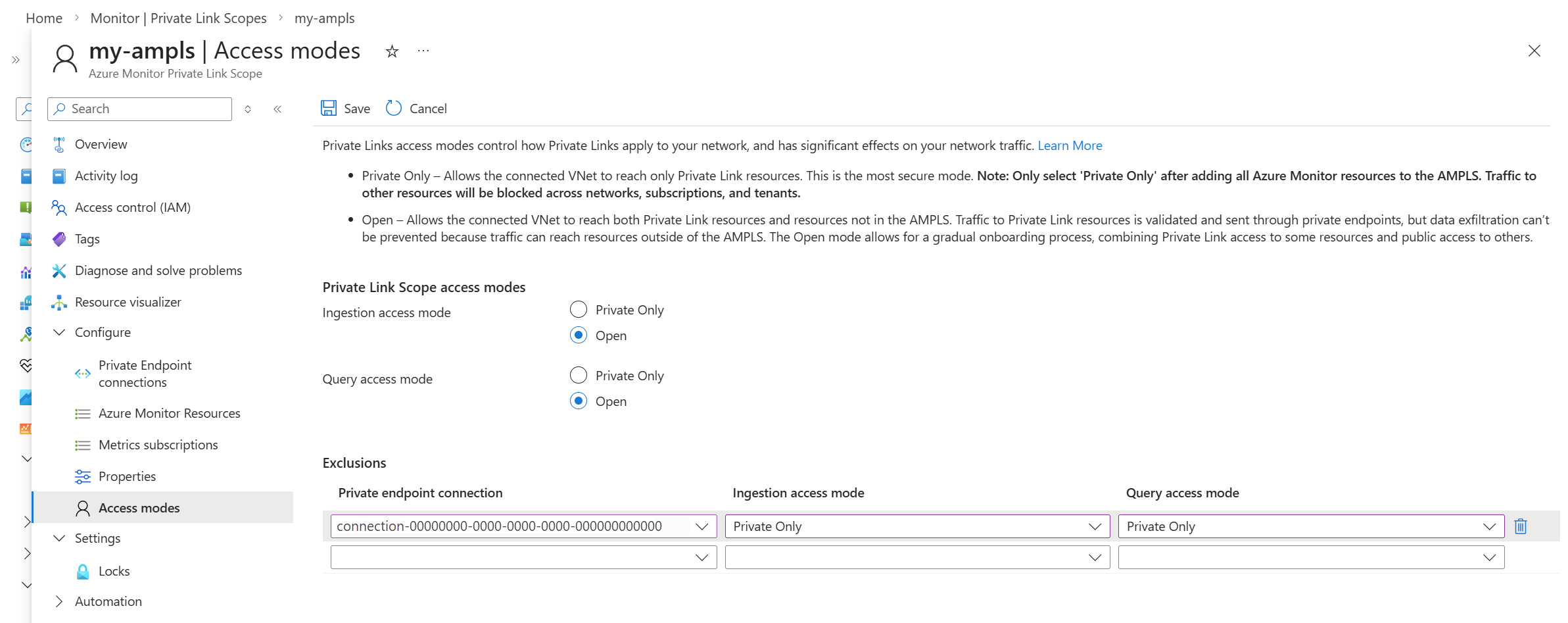
Task: Click the Azure Monitor Private Link Scope subtitle
Action: [x=176, y=74]
